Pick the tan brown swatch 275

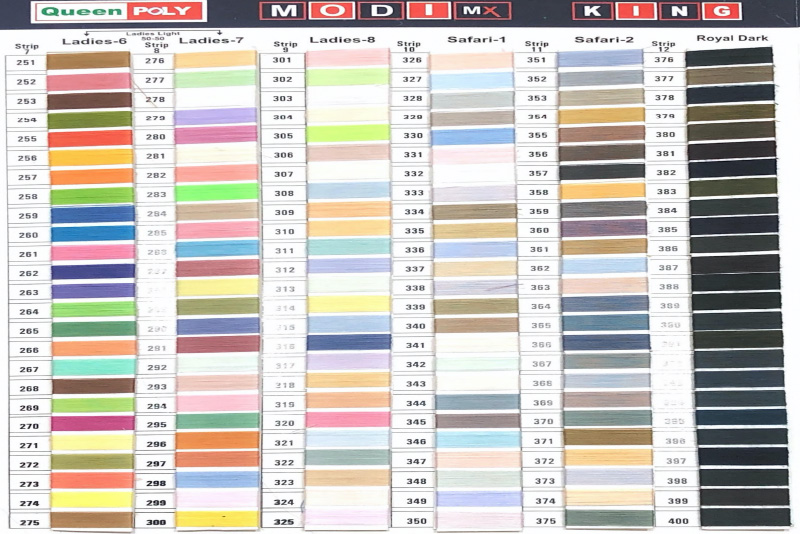pyautogui.click(x=92, y=520)
